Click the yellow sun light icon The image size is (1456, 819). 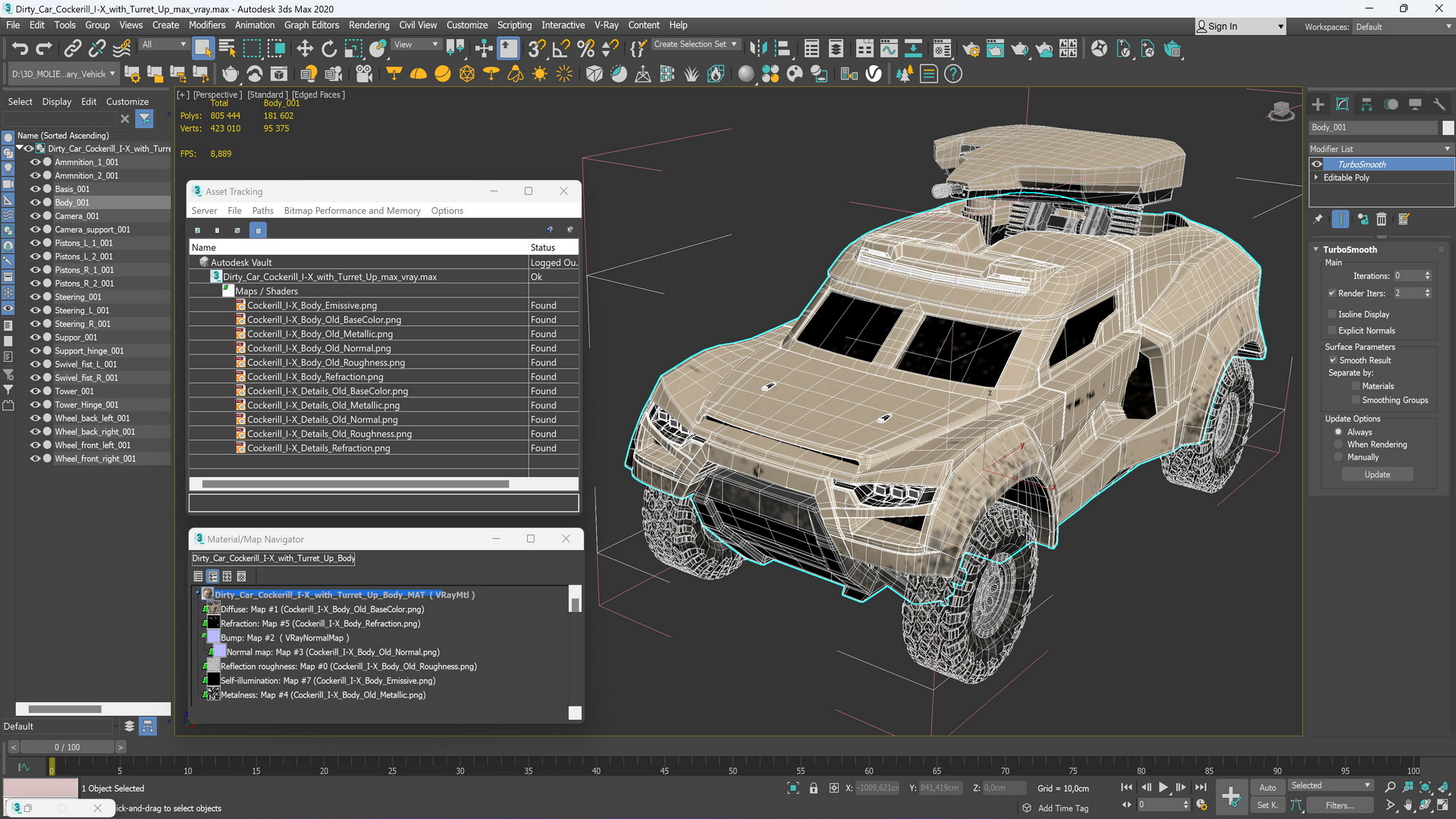540,74
